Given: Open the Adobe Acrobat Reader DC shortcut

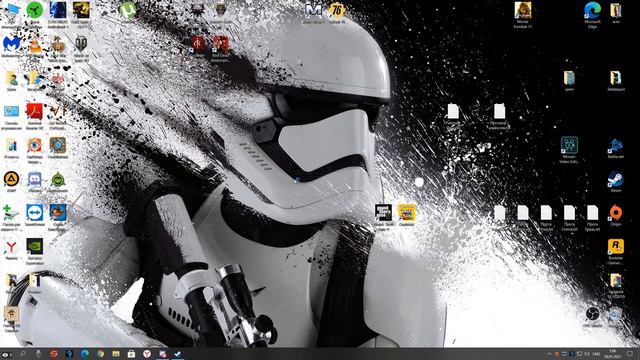Looking at the screenshot, I should (x=35, y=112).
